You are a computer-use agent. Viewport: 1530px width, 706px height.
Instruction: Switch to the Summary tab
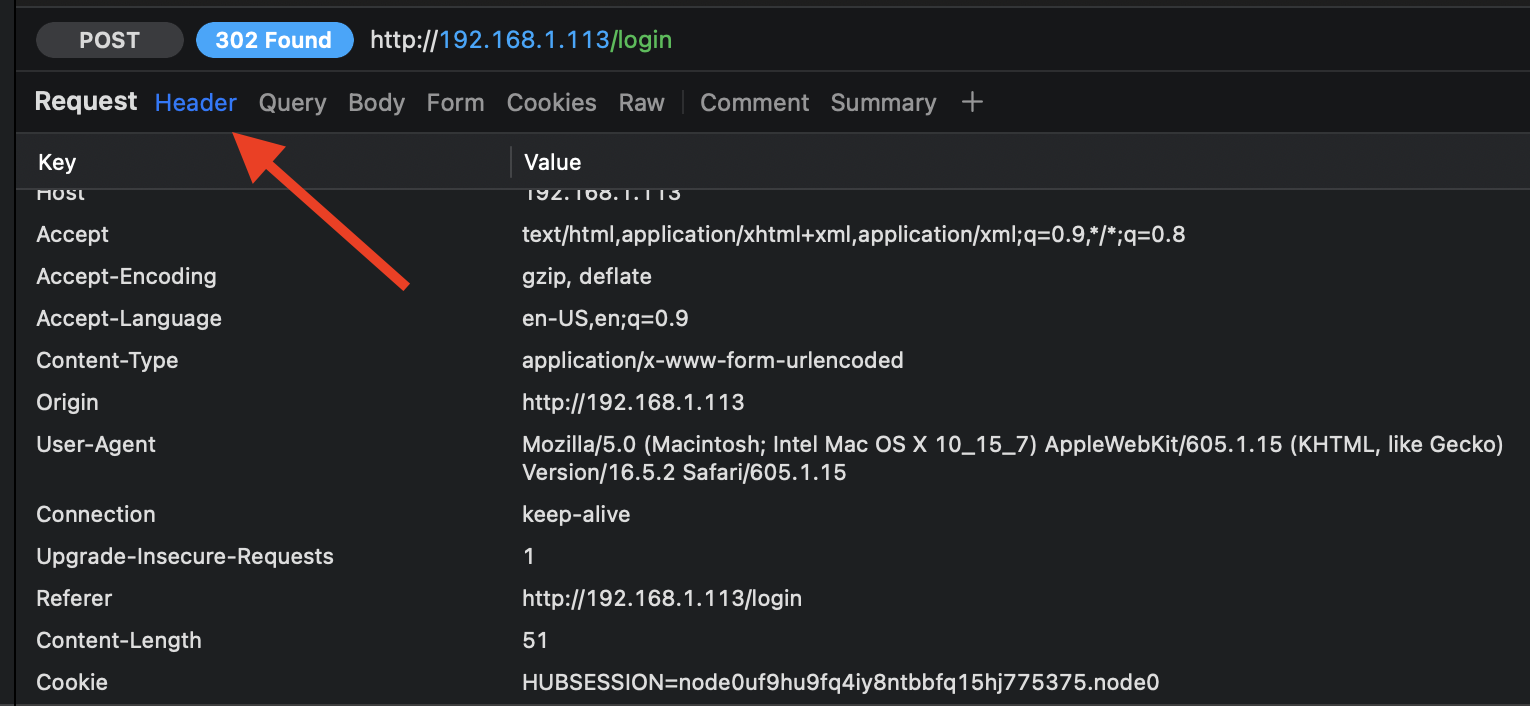[883, 101]
